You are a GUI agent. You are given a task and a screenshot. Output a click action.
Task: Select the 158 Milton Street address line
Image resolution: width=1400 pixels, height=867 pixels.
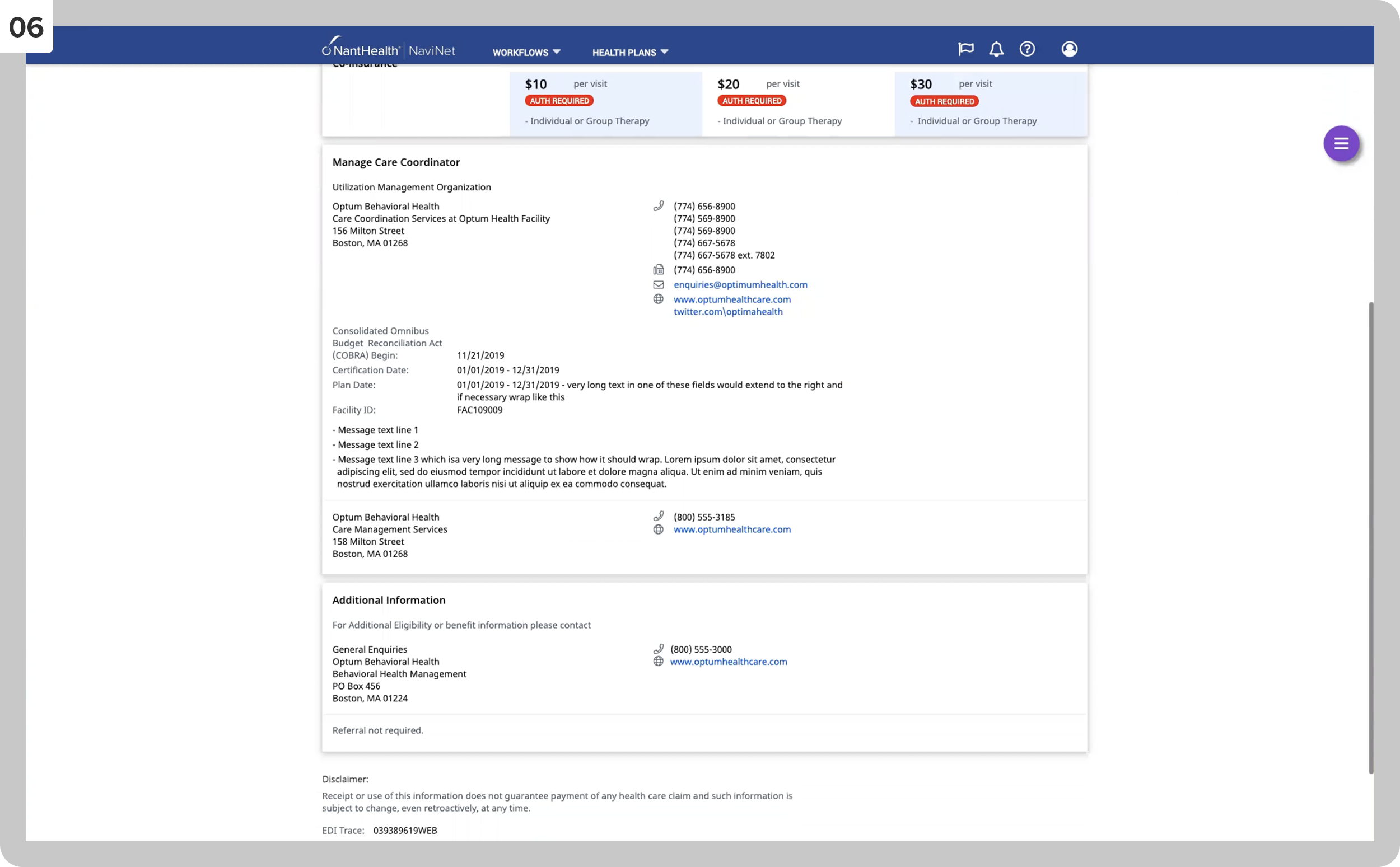coord(368,541)
